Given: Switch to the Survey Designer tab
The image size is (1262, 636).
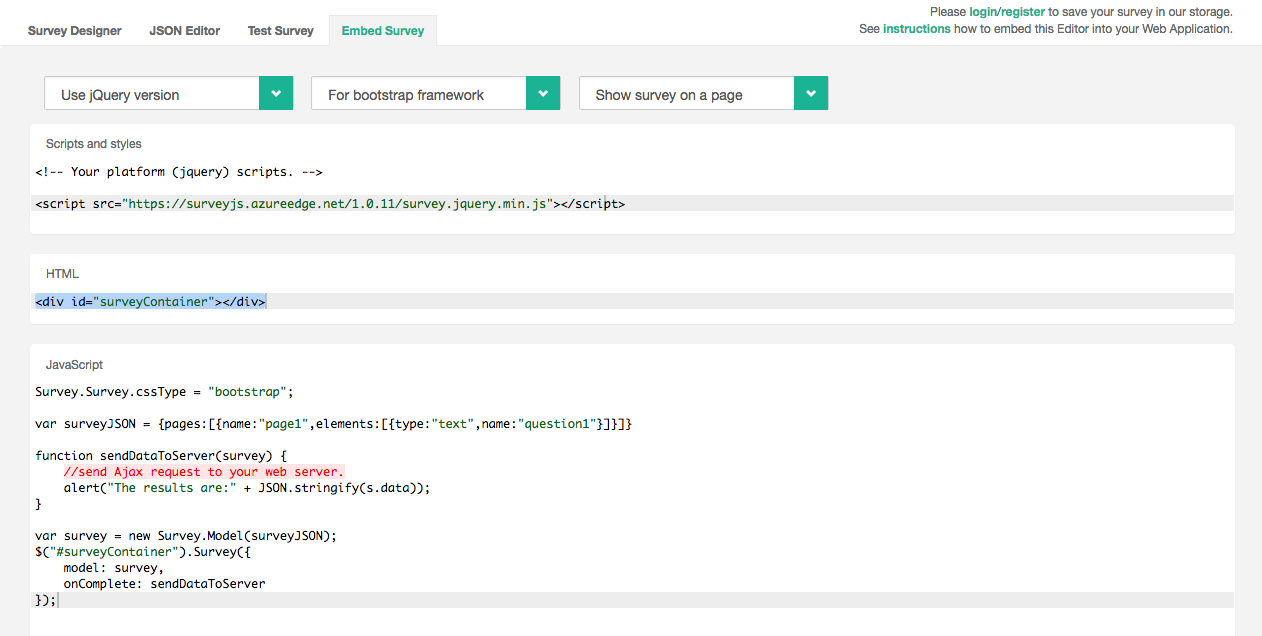Looking at the screenshot, I should (x=75, y=31).
